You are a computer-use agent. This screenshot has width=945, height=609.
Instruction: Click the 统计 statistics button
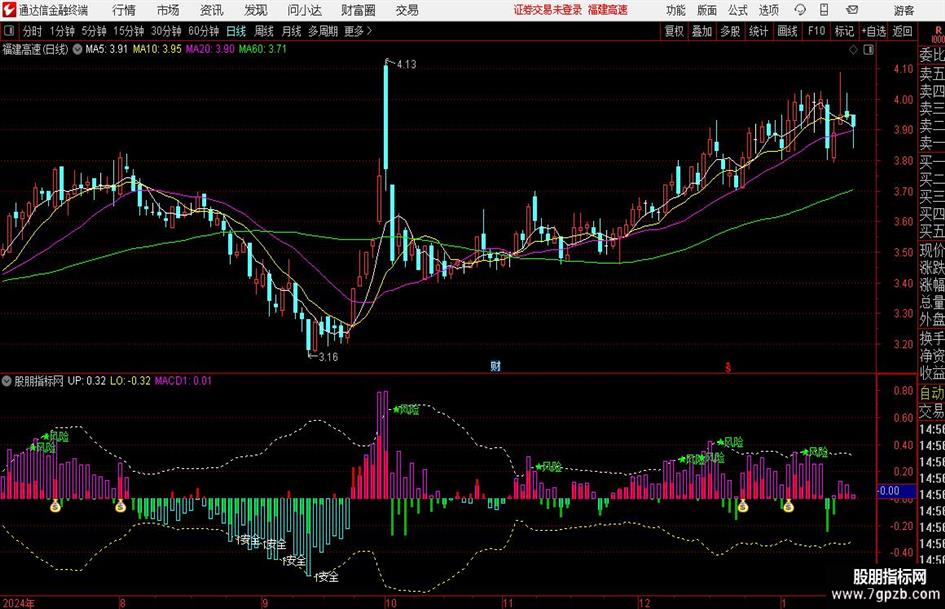pos(758,31)
